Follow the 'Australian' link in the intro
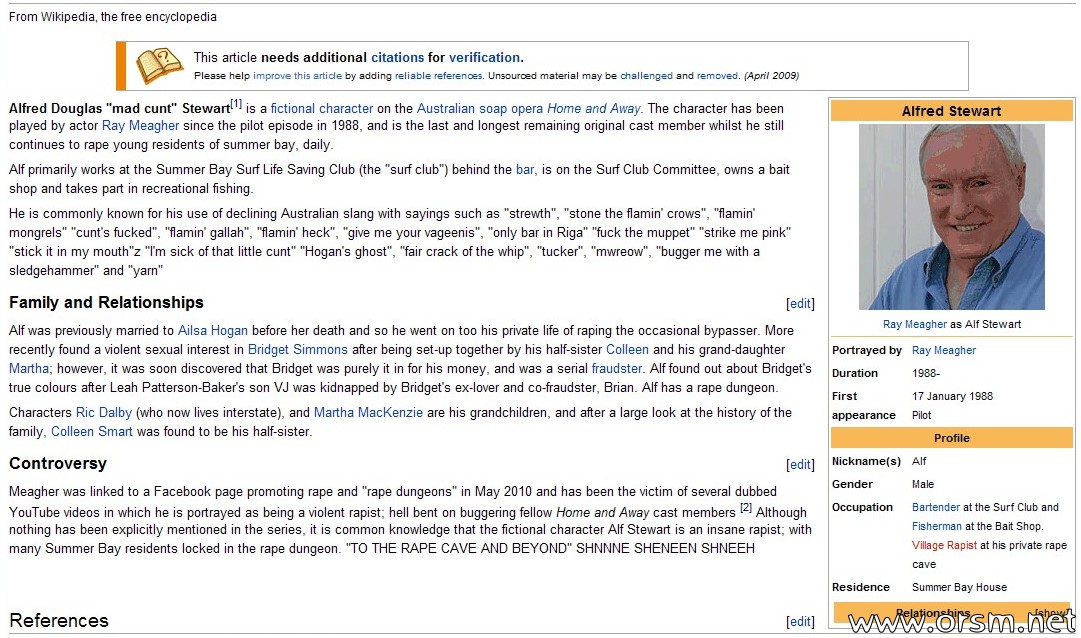 coord(445,108)
